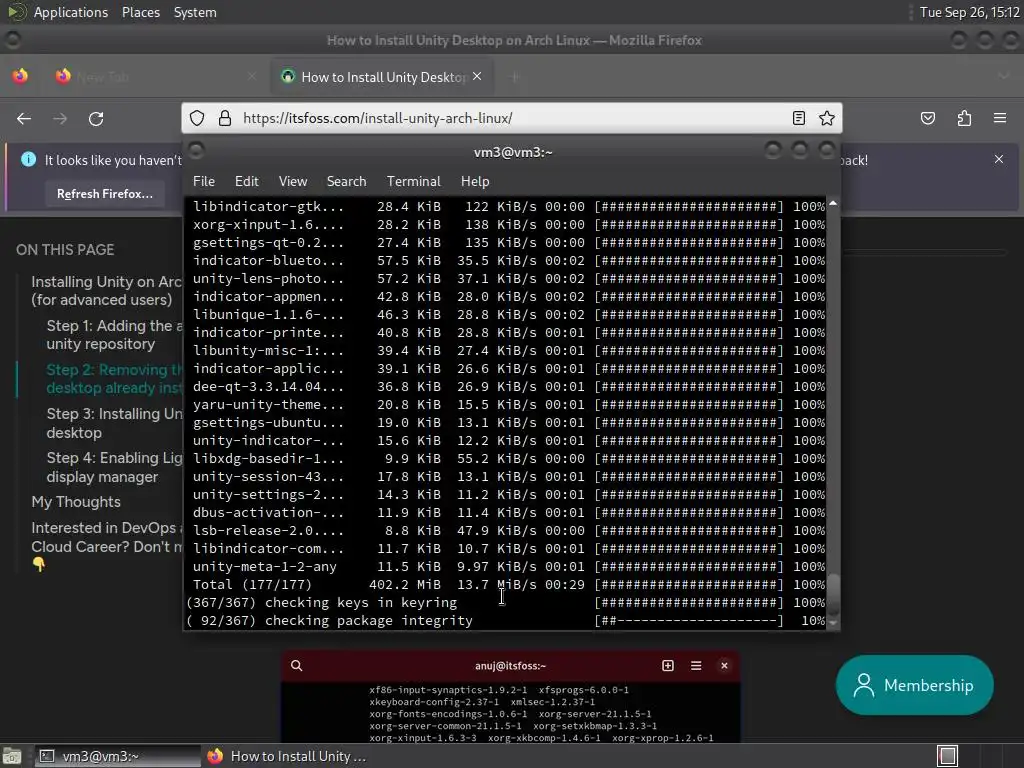Viewport: 1024px width, 768px height.
Task: Open terminal Help menu
Action: (x=475, y=182)
